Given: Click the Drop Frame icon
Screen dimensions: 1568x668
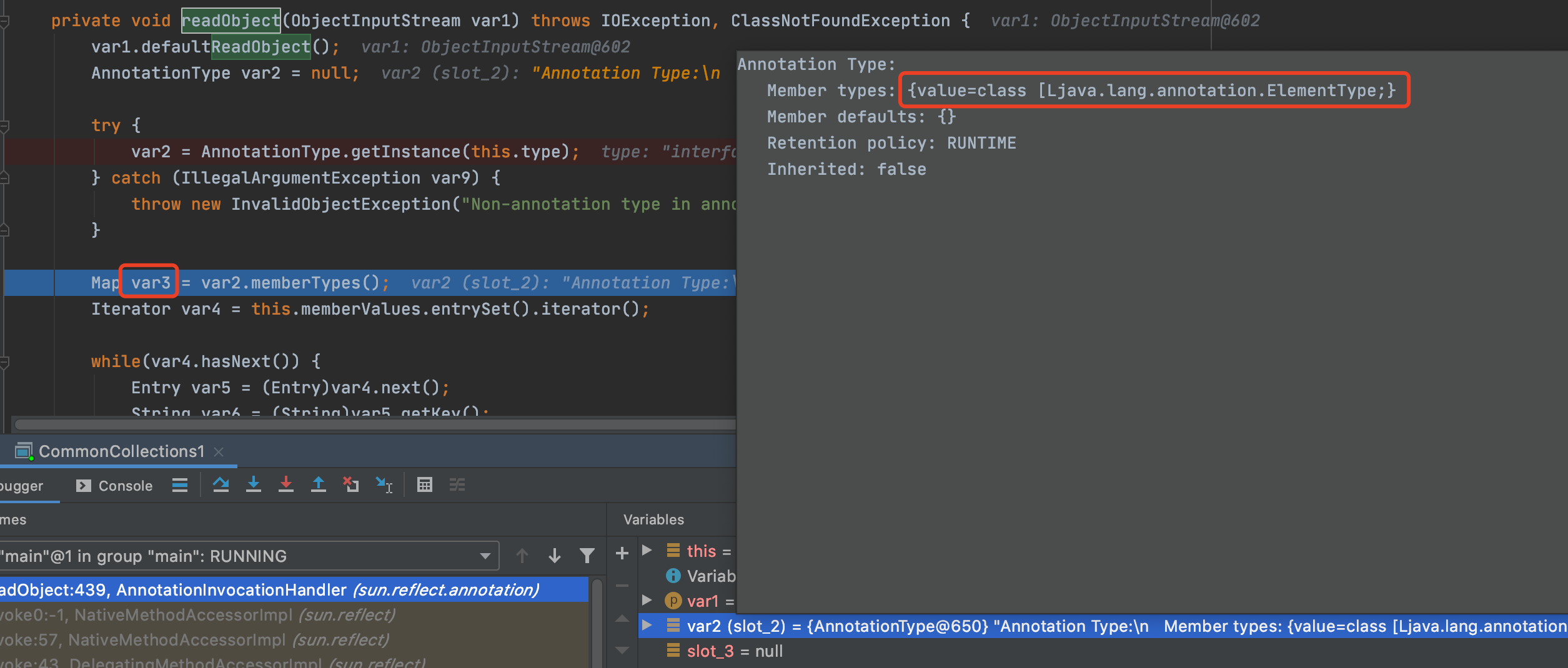Looking at the screenshot, I should pos(350,485).
